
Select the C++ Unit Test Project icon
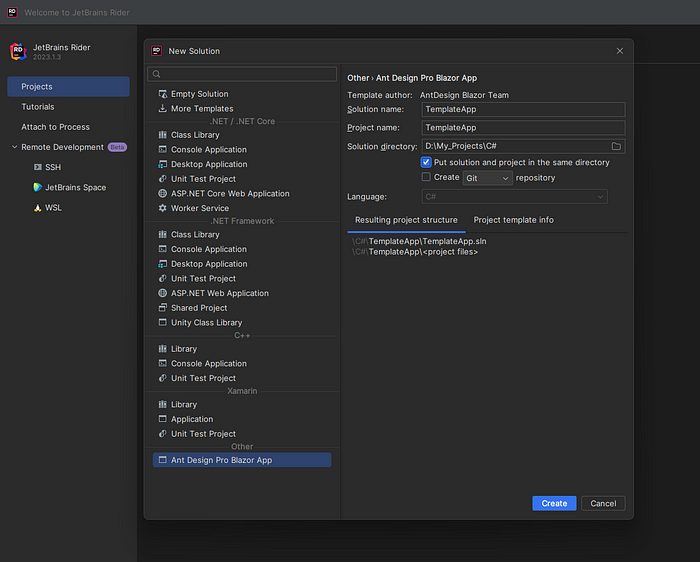162,378
